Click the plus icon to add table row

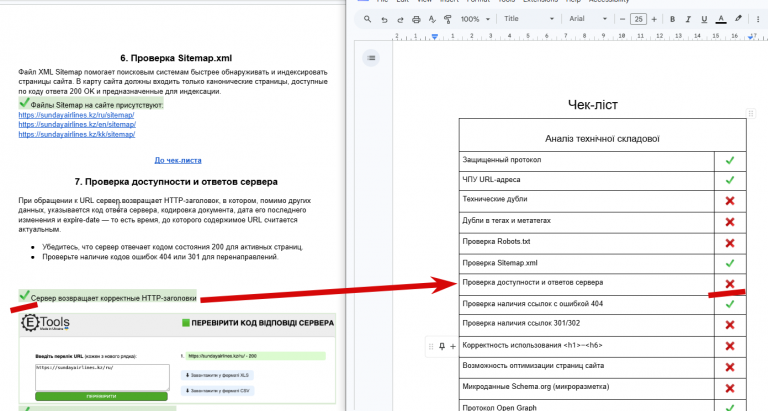453,346
